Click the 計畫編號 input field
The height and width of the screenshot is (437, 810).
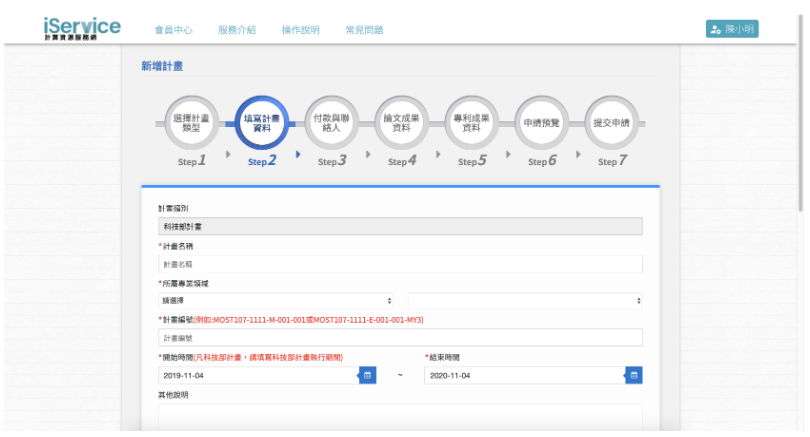coord(400,337)
